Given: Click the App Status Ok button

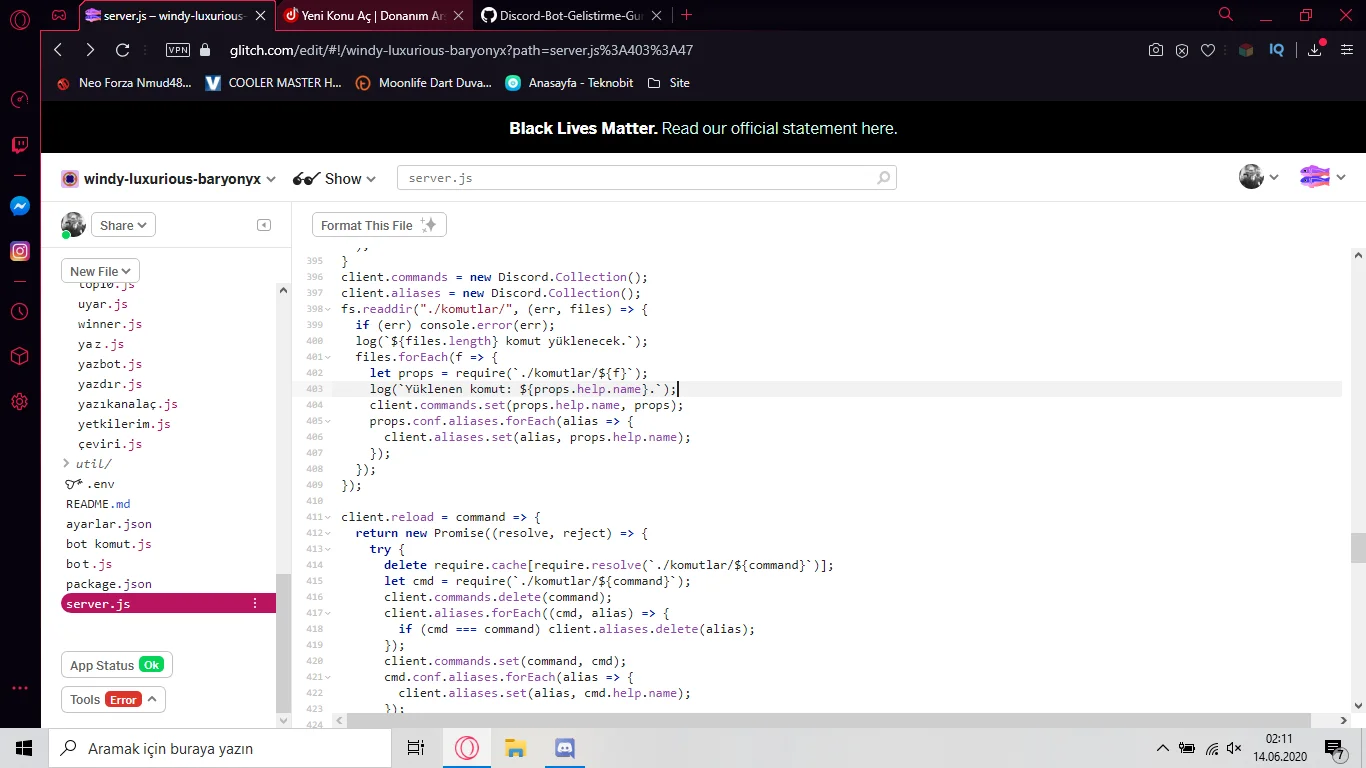Looking at the screenshot, I should (x=117, y=665).
